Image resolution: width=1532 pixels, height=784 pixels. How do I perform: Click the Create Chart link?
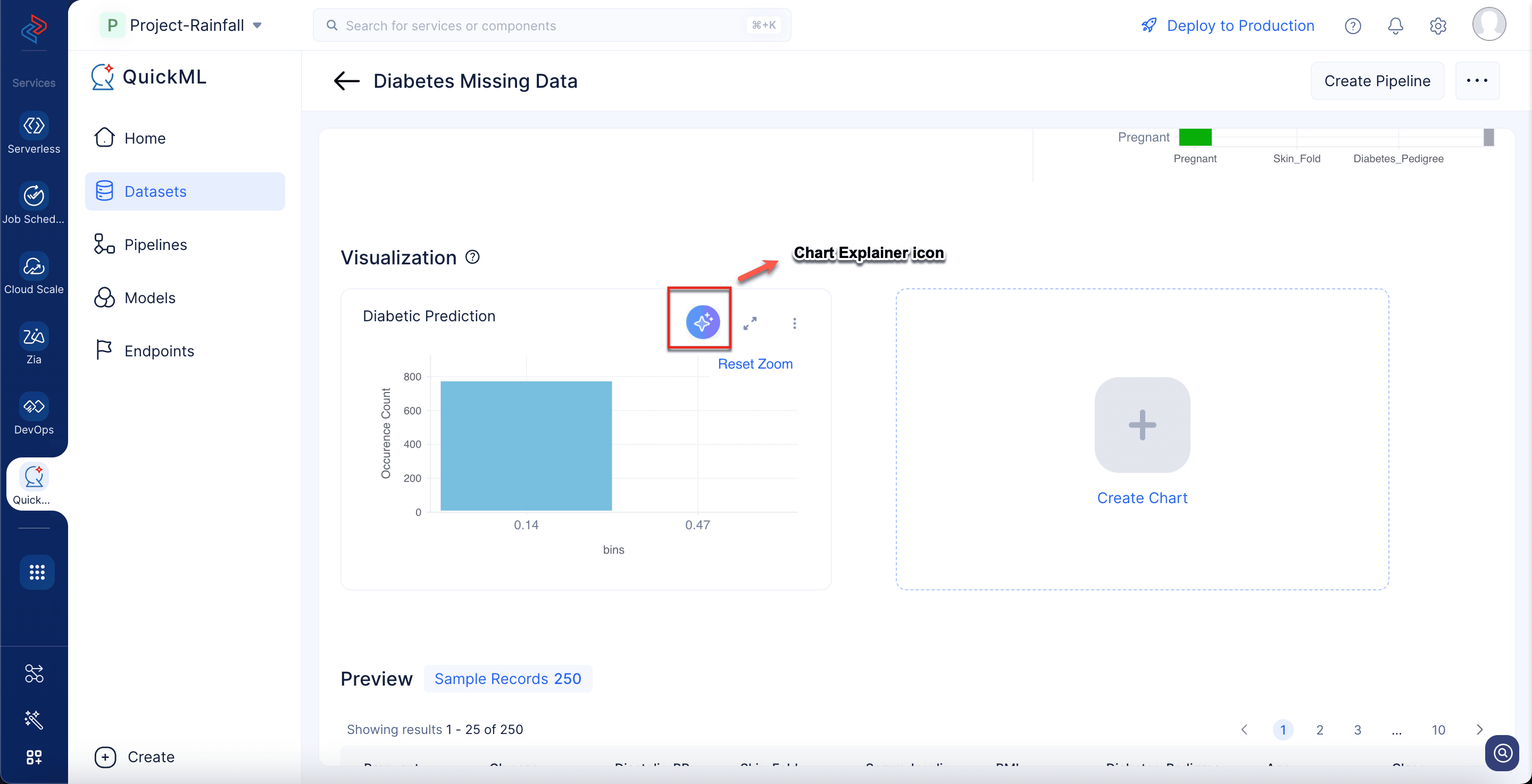(x=1142, y=497)
